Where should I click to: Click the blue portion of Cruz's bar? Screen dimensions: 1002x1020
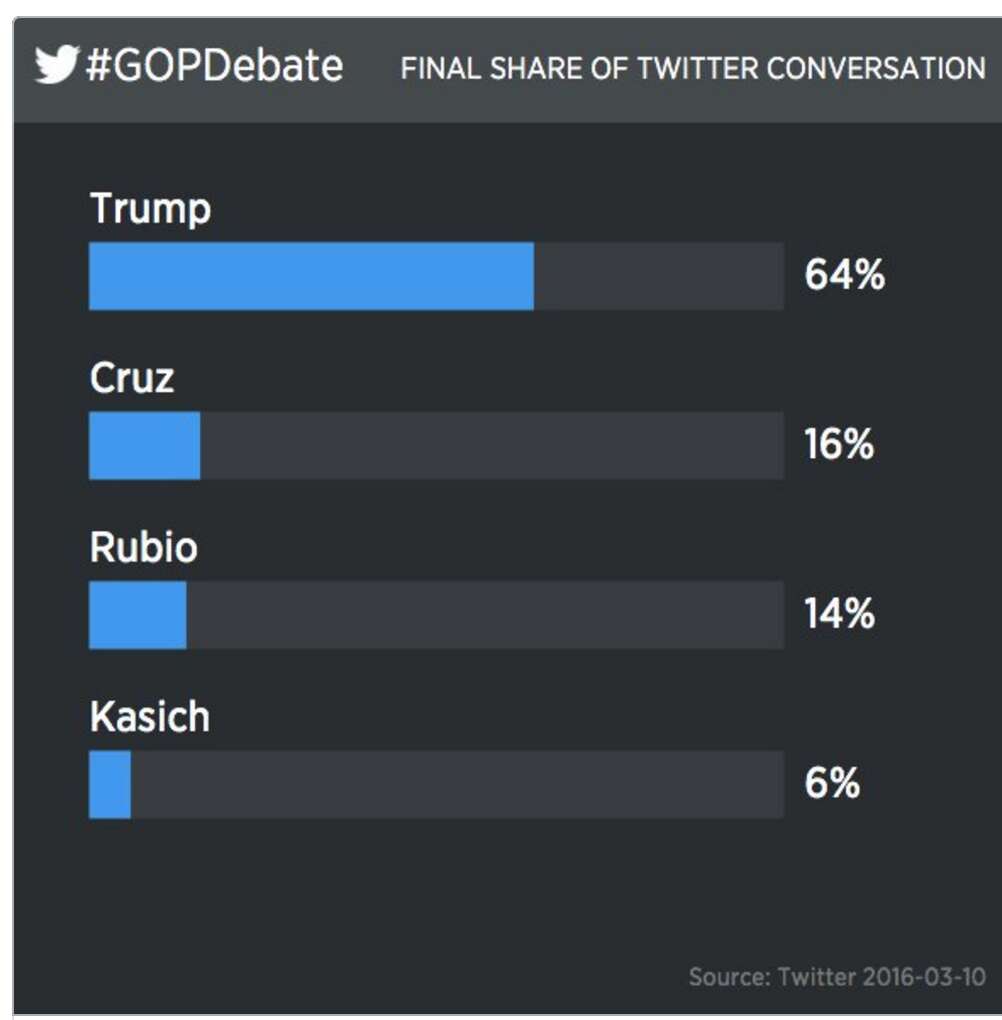pyautogui.click(x=144, y=445)
